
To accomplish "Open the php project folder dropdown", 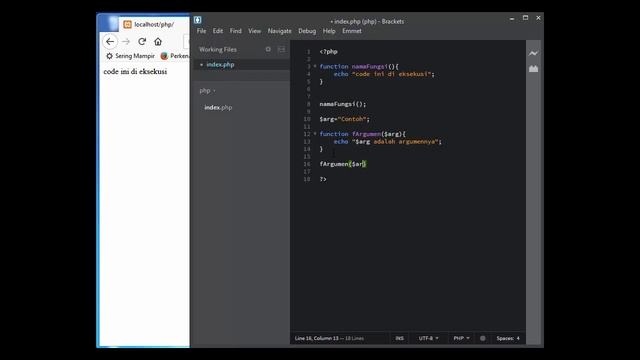I will pyautogui.click(x=207, y=91).
